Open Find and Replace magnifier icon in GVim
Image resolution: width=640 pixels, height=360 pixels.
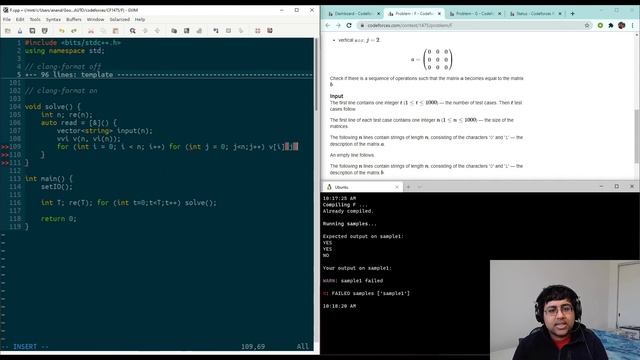(133, 31)
